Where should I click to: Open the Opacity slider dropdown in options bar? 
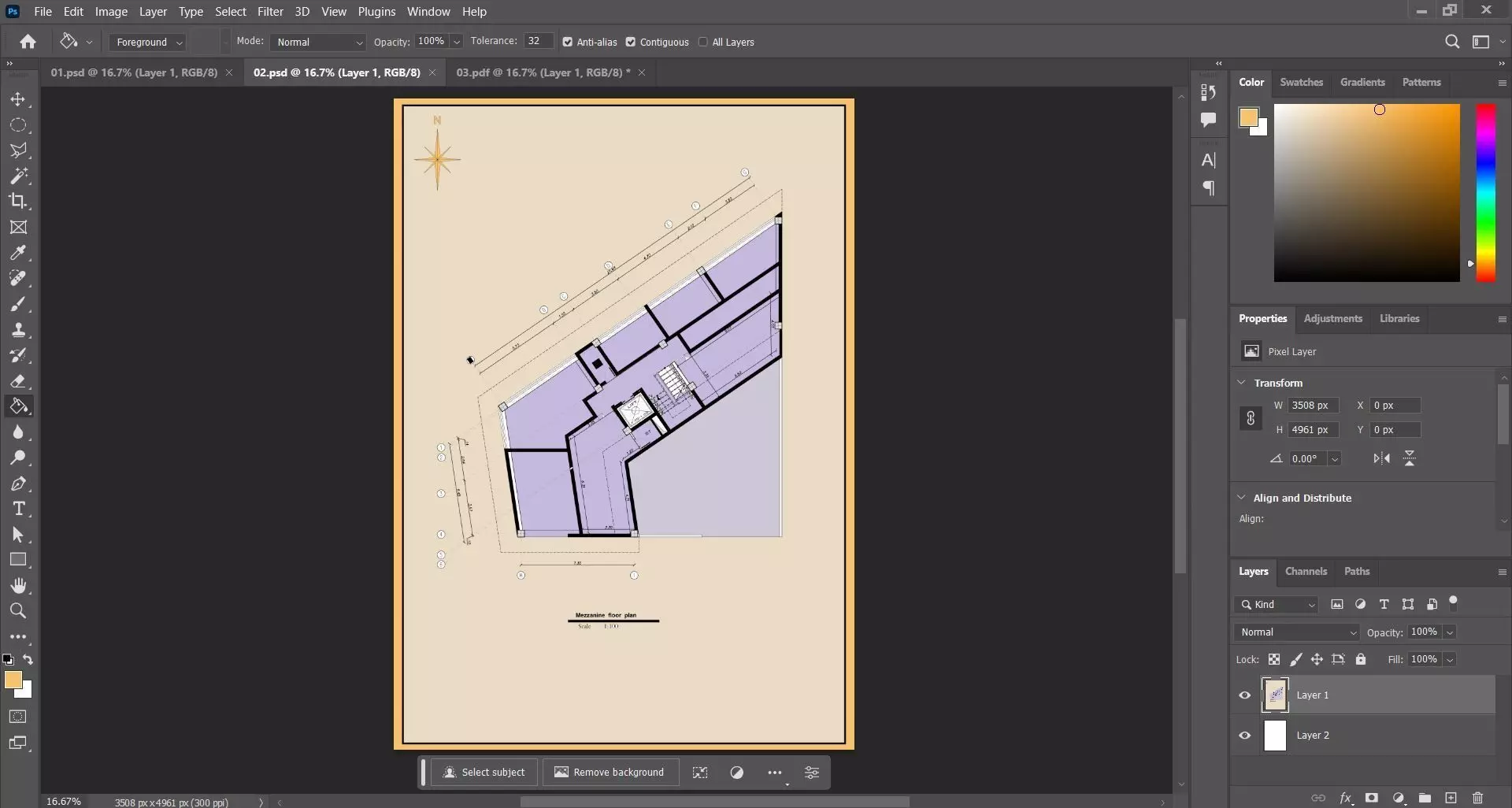click(456, 42)
